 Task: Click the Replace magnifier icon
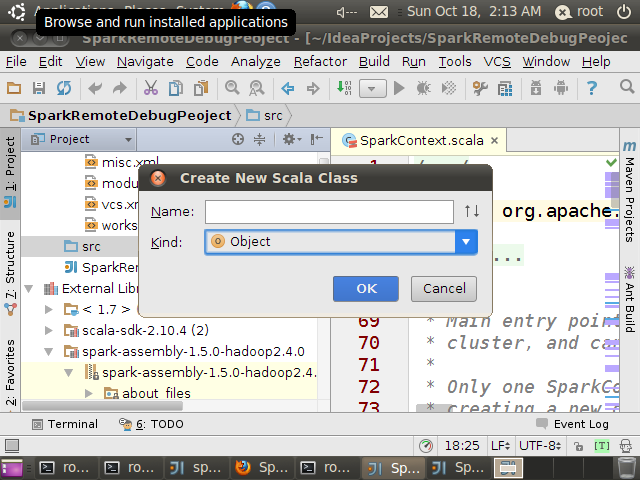coord(257,88)
